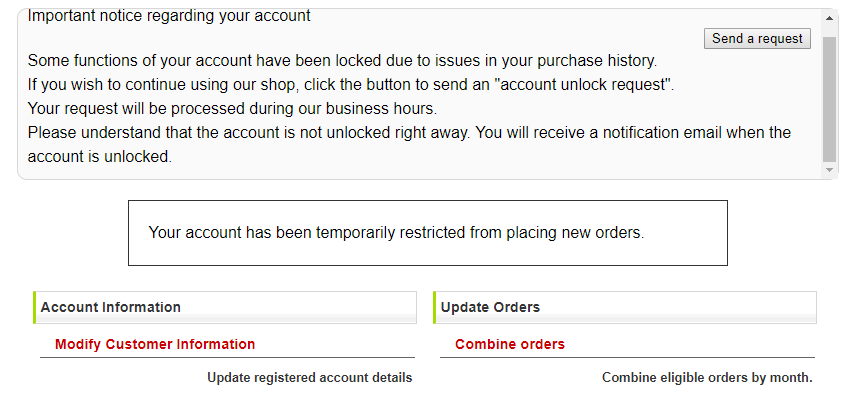Open the Combine orders link
The height and width of the screenshot is (407, 850).
pos(509,344)
